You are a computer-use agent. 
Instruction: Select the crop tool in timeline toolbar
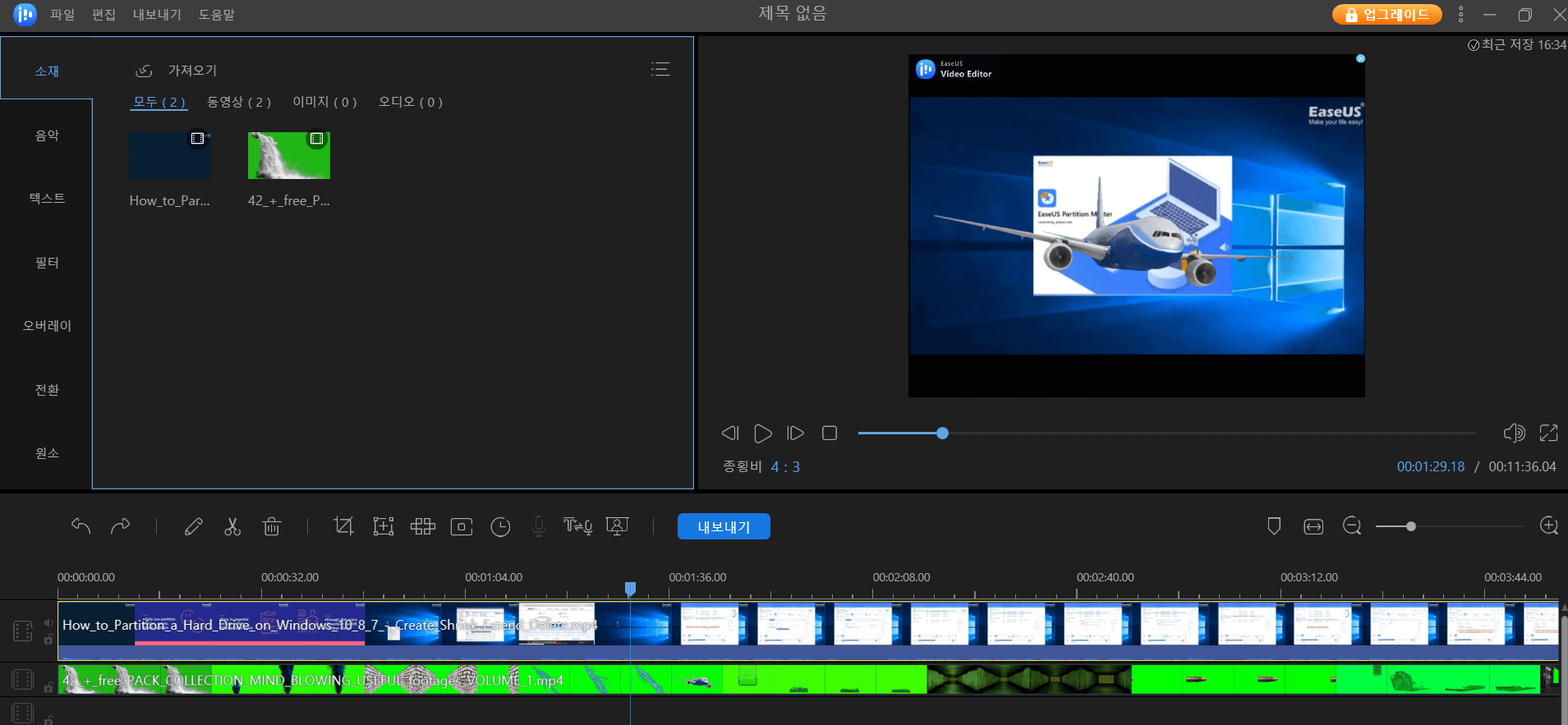343,526
